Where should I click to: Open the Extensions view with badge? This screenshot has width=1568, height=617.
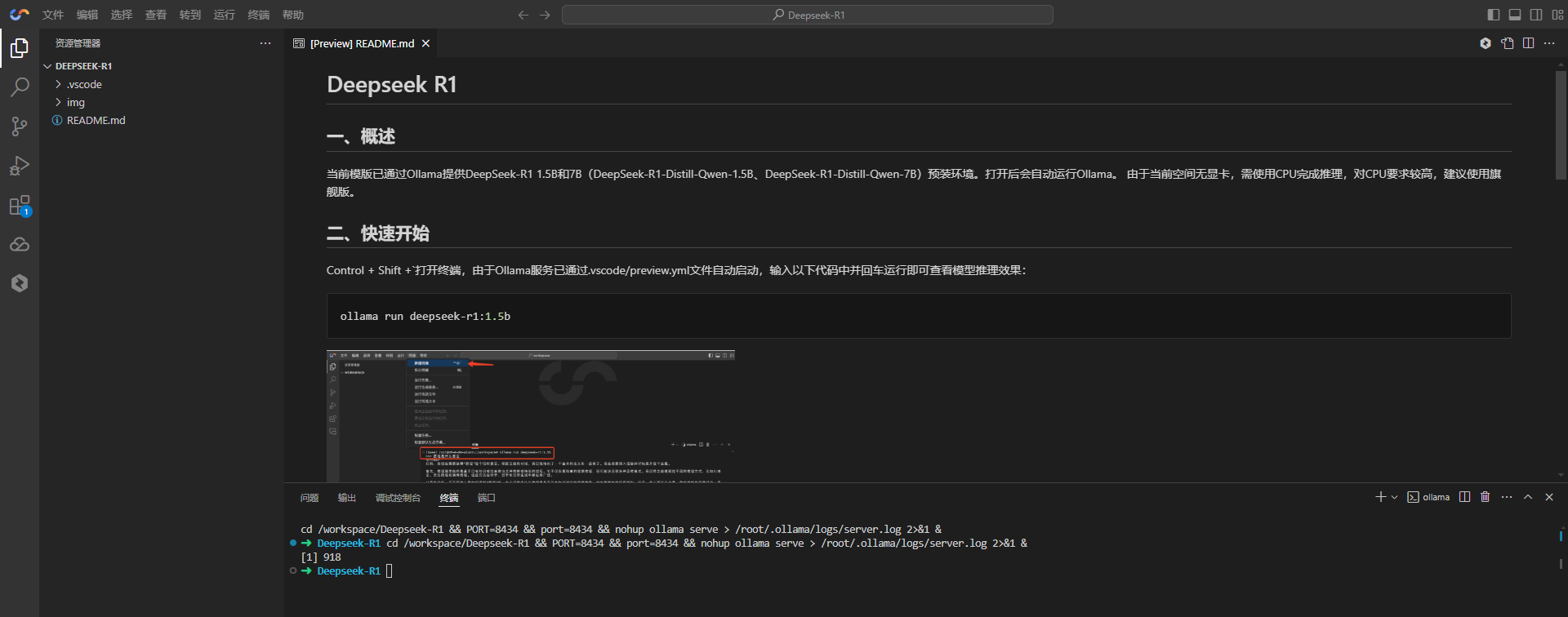pos(20,205)
